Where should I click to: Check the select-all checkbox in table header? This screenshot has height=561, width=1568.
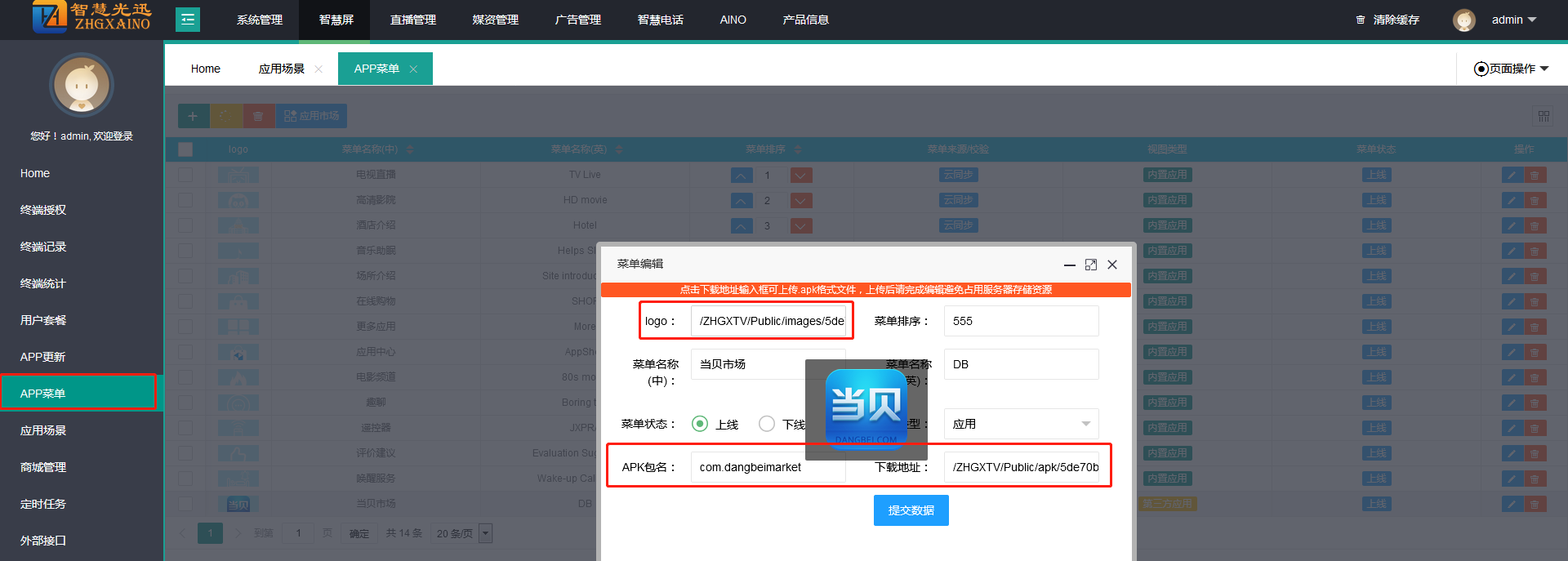coord(185,149)
